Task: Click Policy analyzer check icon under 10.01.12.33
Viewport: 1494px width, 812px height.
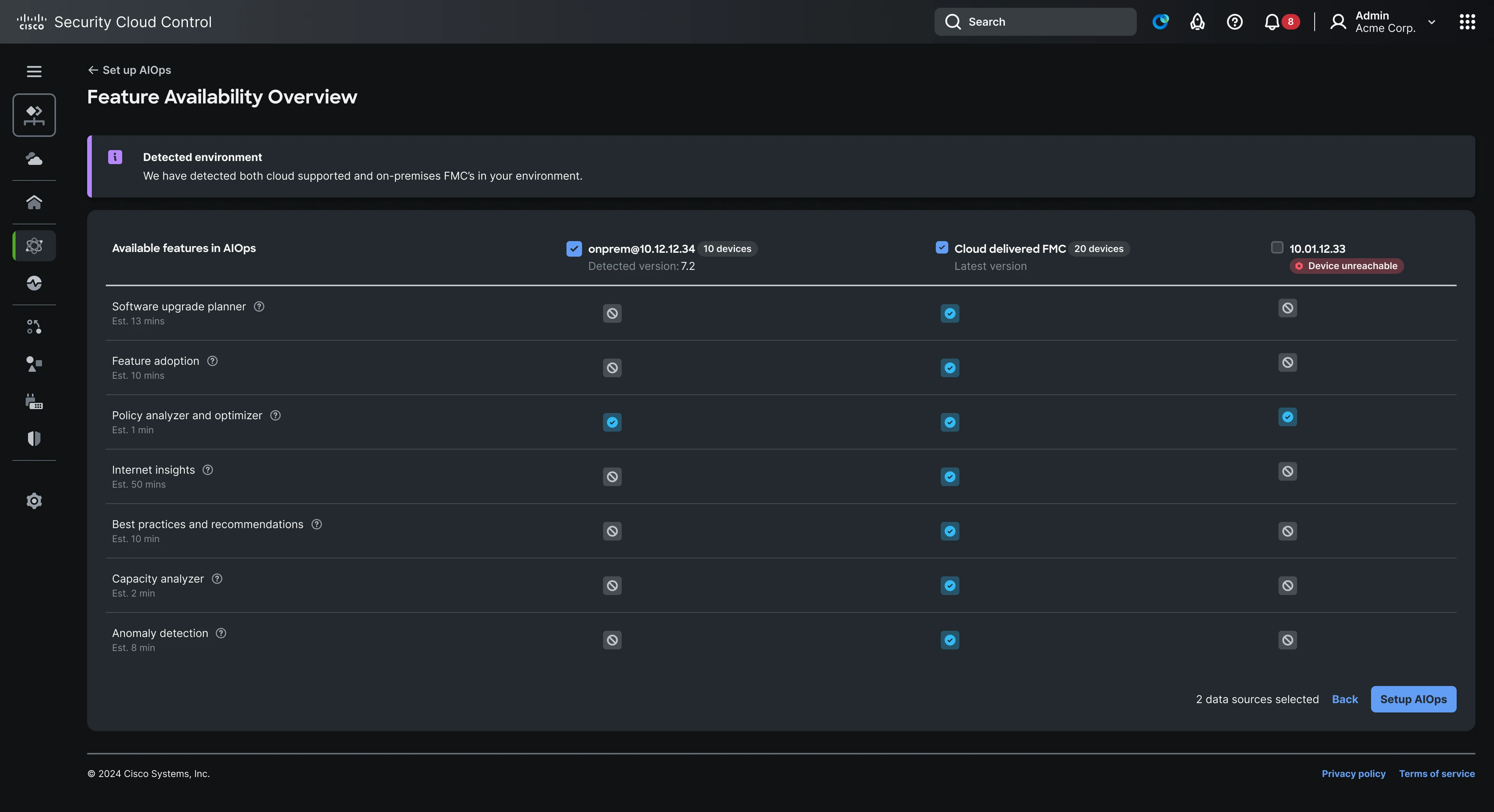Action: (1287, 417)
